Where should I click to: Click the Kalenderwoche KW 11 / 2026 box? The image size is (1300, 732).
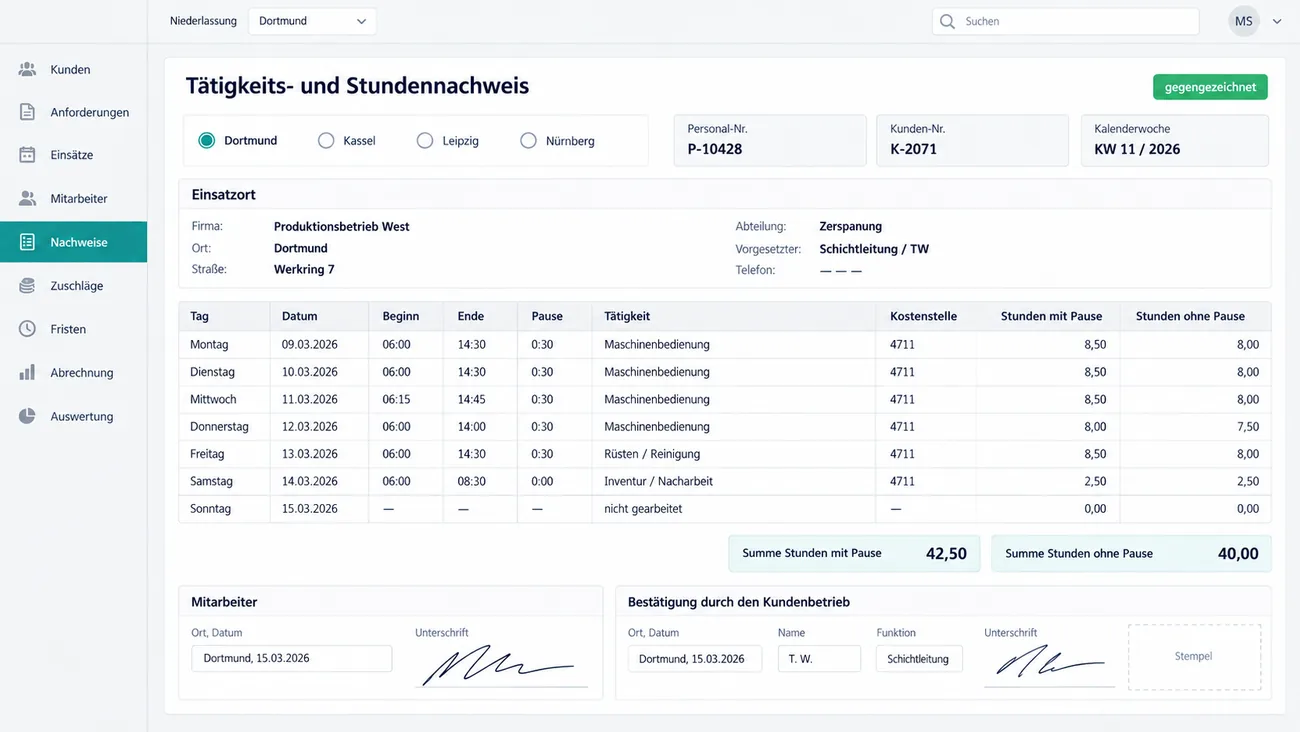pyautogui.click(x=1175, y=140)
